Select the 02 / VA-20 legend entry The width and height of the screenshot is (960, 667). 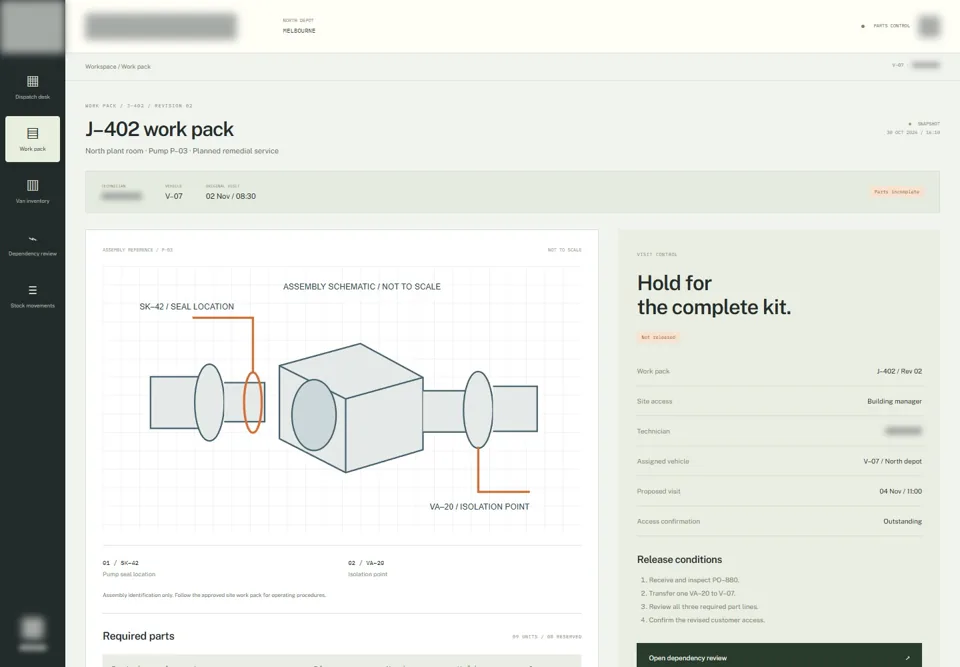click(x=367, y=568)
